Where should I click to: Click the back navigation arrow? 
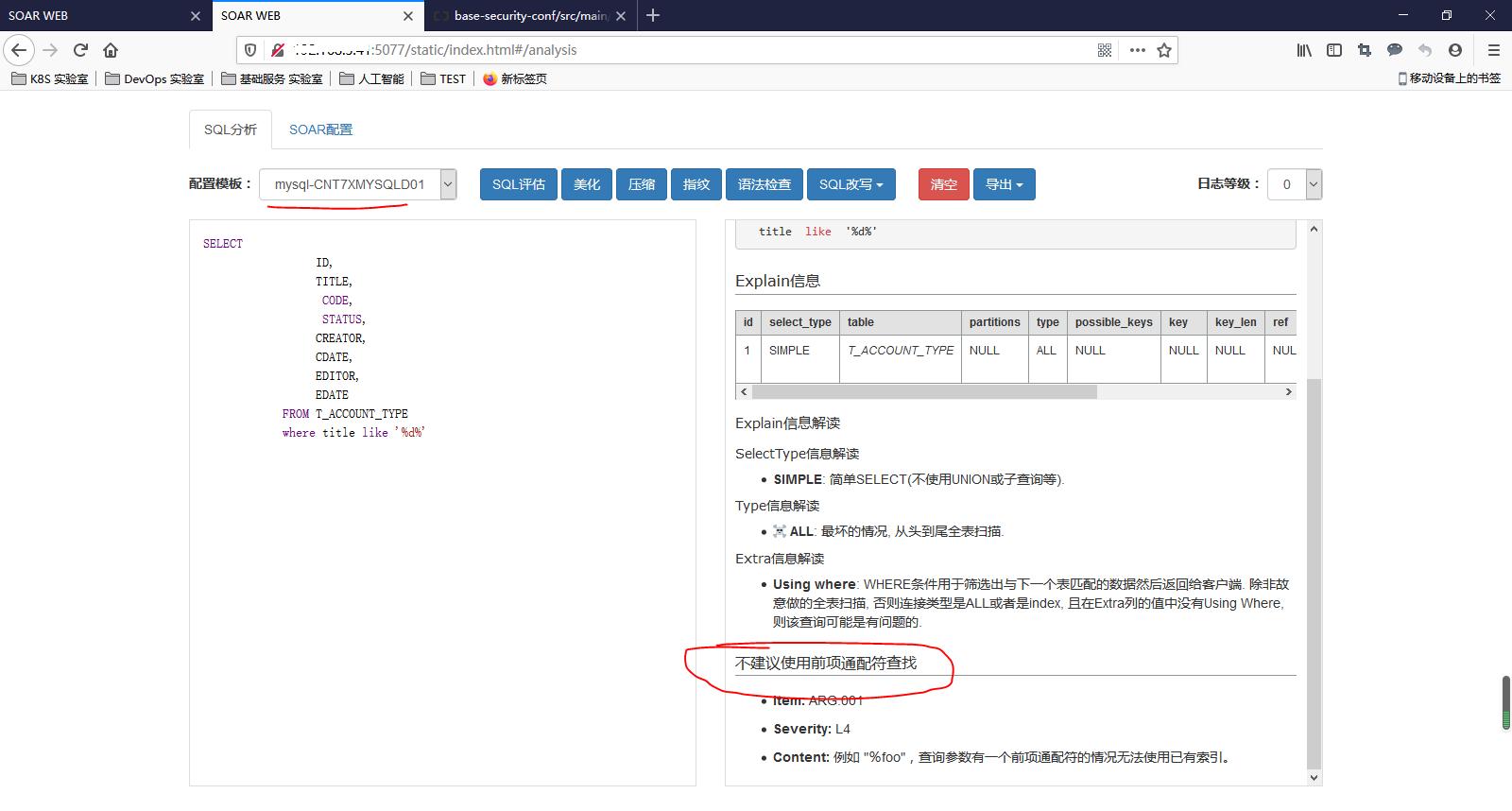tap(20, 50)
